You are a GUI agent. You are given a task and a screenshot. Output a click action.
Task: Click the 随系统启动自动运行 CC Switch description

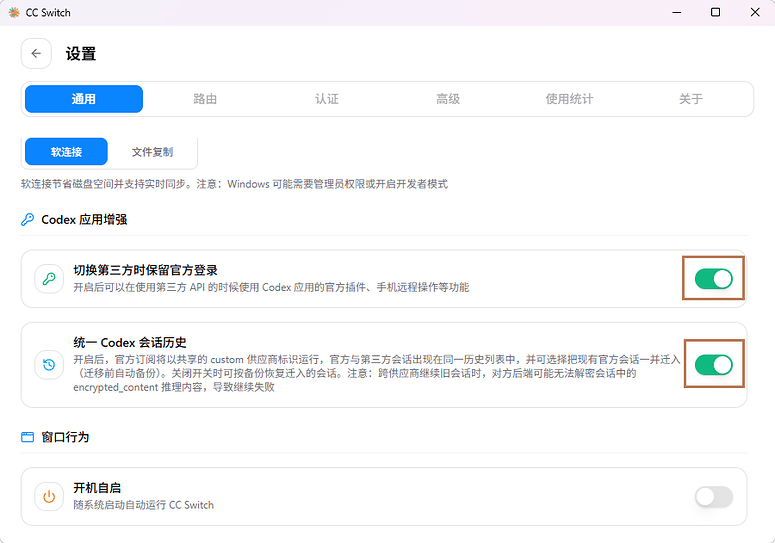[143, 505]
